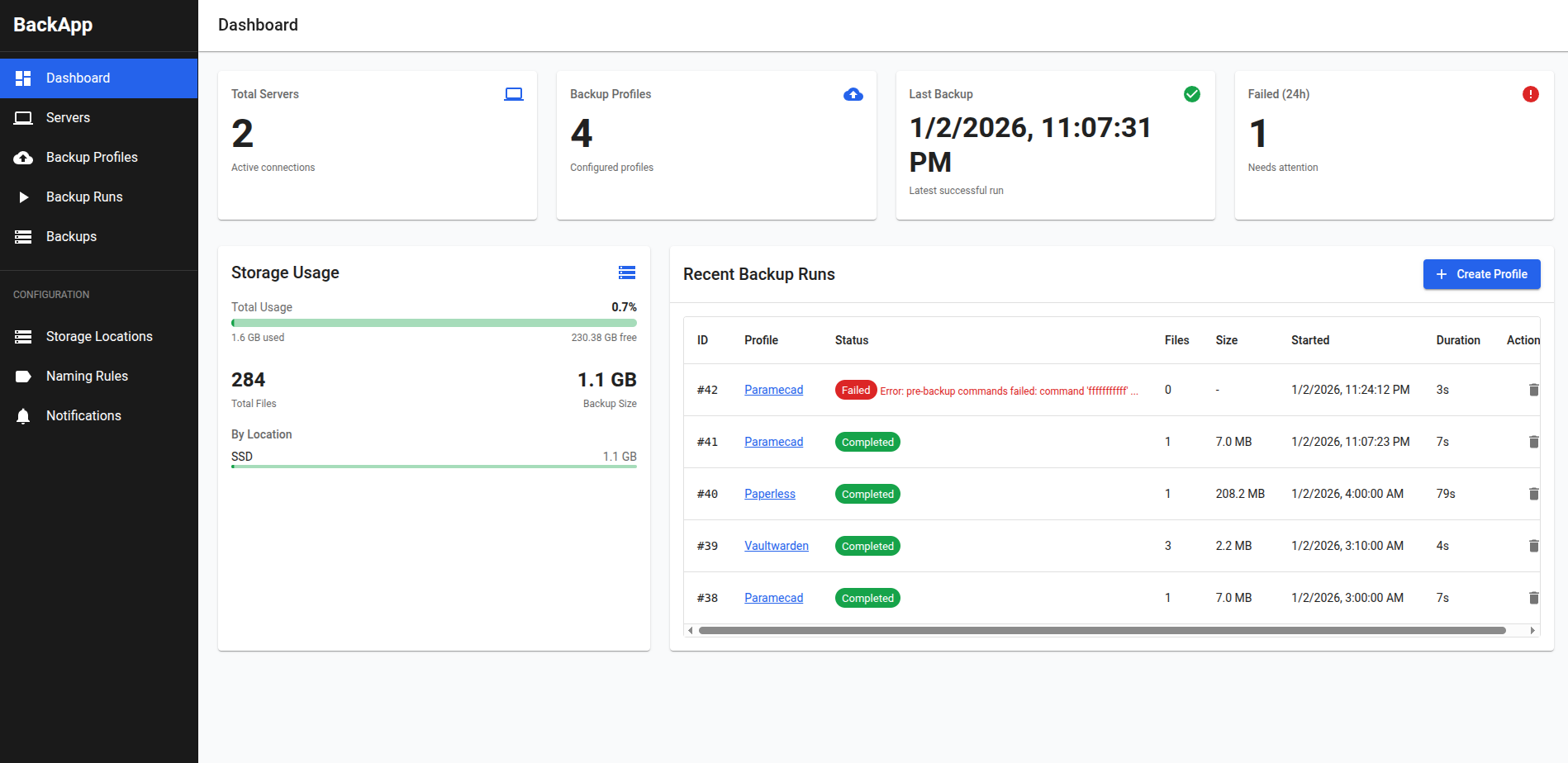Image resolution: width=1568 pixels, height=763 pixels.
Task: Click the '1.6 GB used' text
Action: (x=258, y=338)
